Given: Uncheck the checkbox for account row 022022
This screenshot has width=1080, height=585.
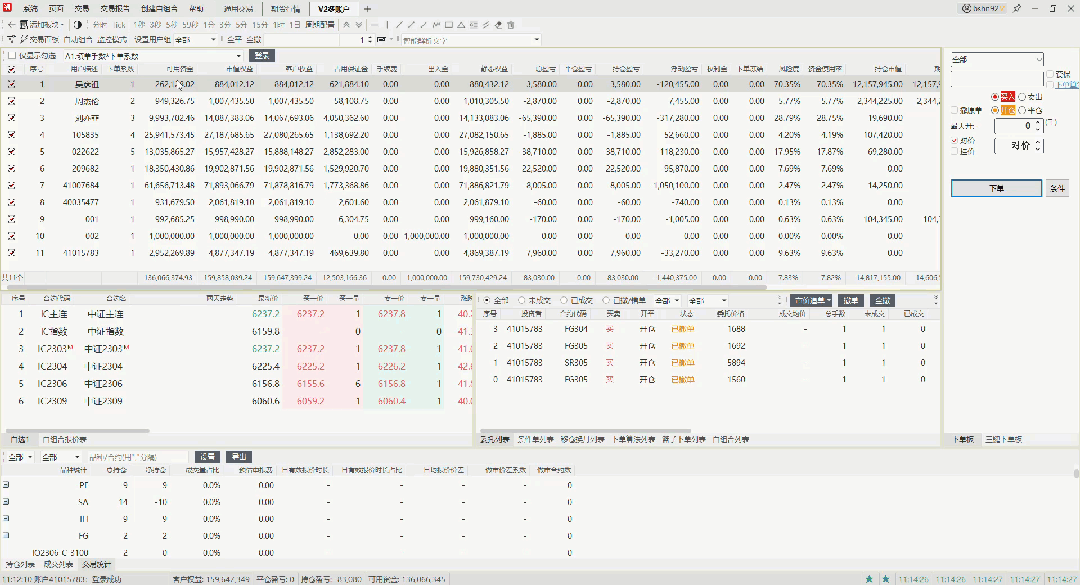Looking at the screenshot, I should point(11,152).
